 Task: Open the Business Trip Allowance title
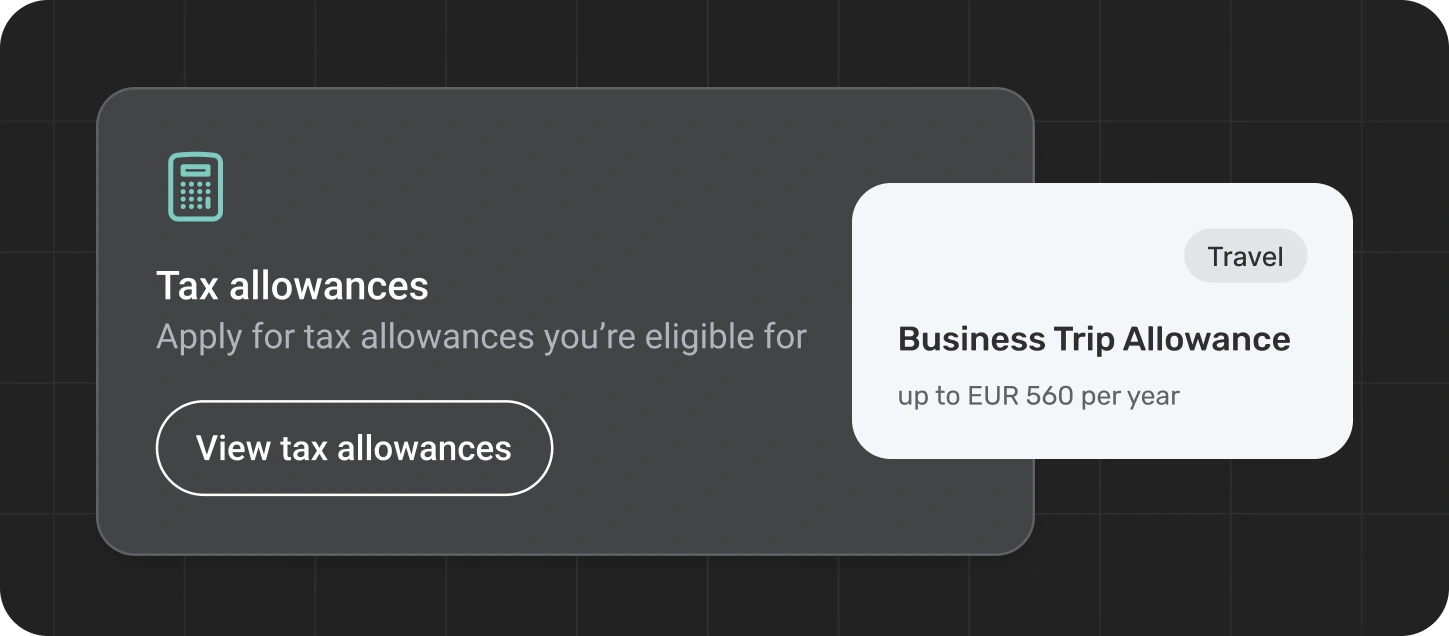(x=1094, y=339)
